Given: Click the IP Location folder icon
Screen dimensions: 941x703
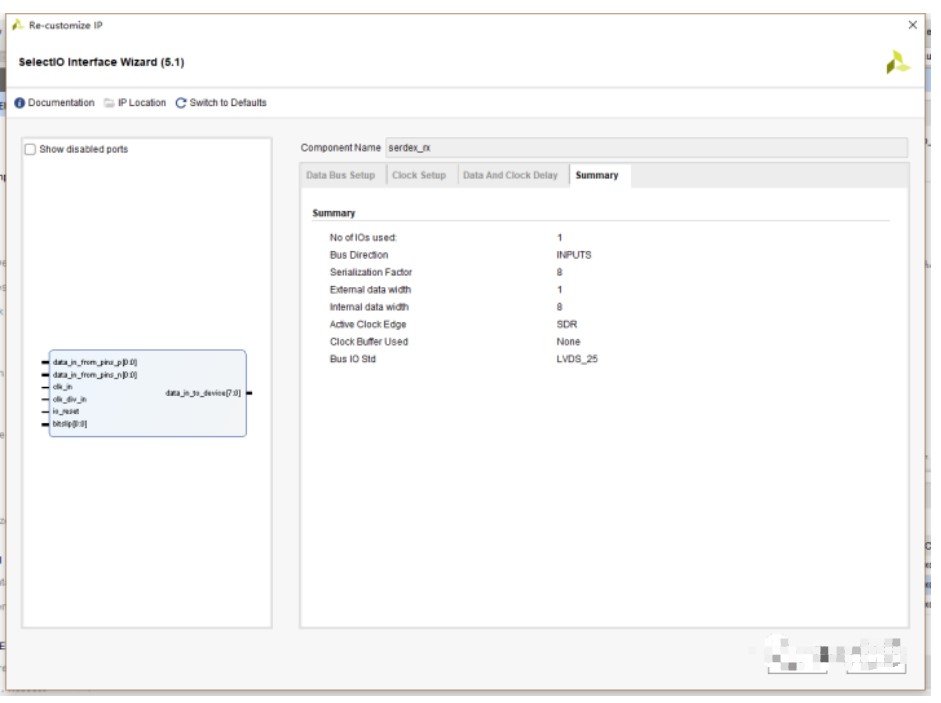Looking at the screenshot, I should pyautogui.click(x=109, y=103).
